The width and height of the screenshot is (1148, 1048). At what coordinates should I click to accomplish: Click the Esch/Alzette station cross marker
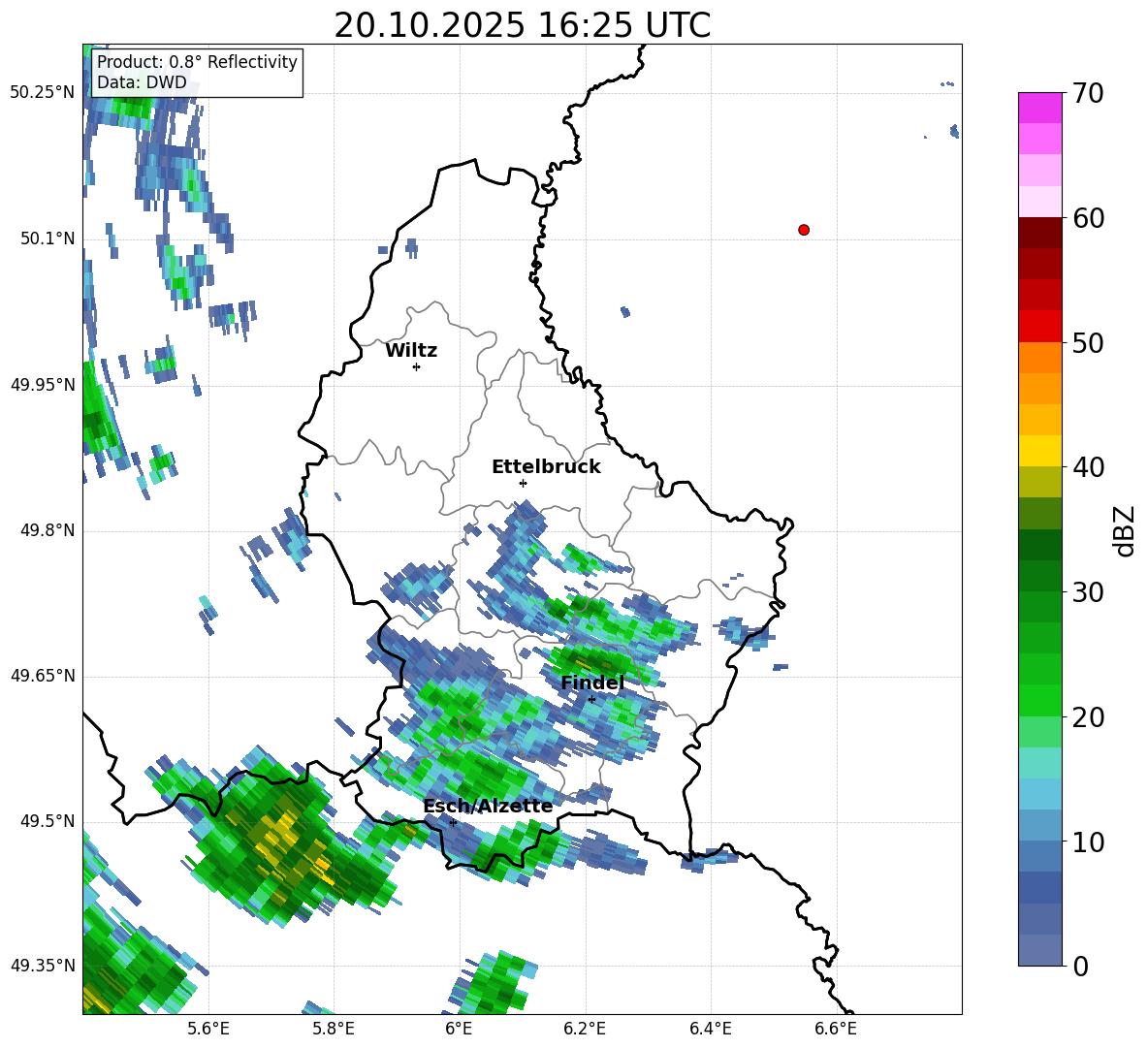453,822
